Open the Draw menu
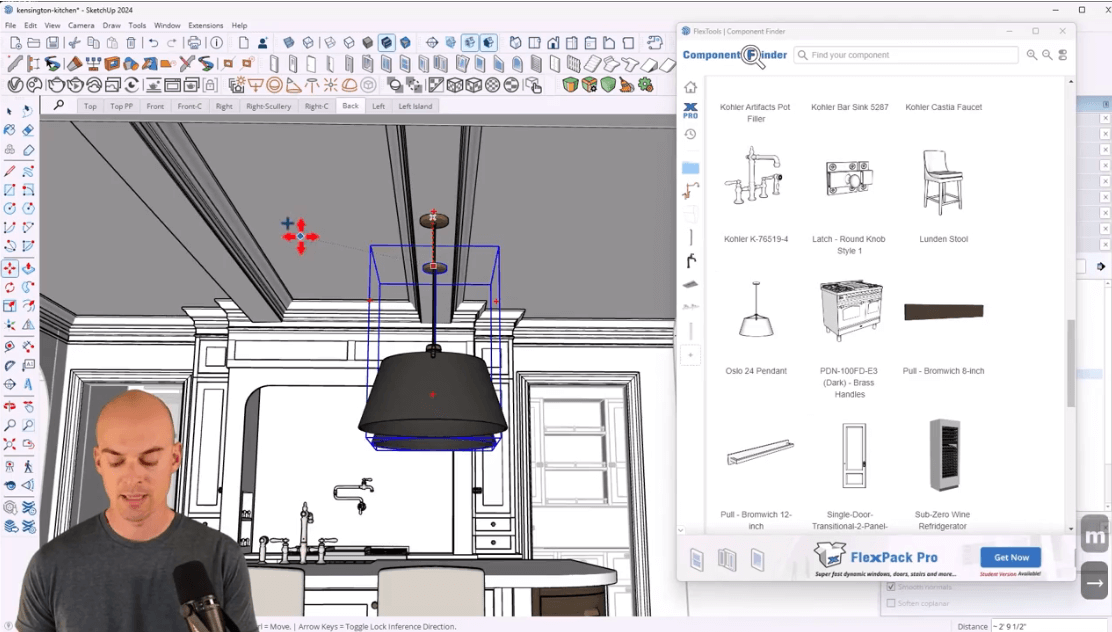Image resolution: width=1112 pixels, height=632 pixels. [111, 25]
